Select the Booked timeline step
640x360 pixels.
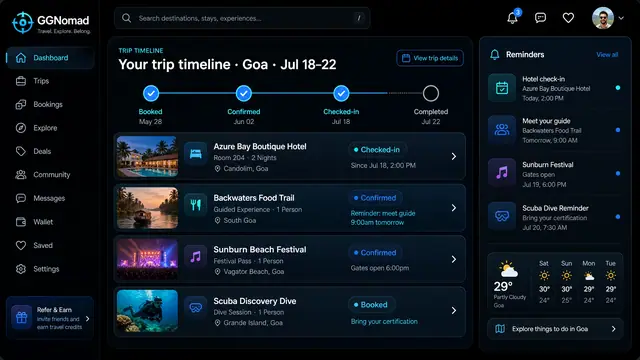coord(151,93)
